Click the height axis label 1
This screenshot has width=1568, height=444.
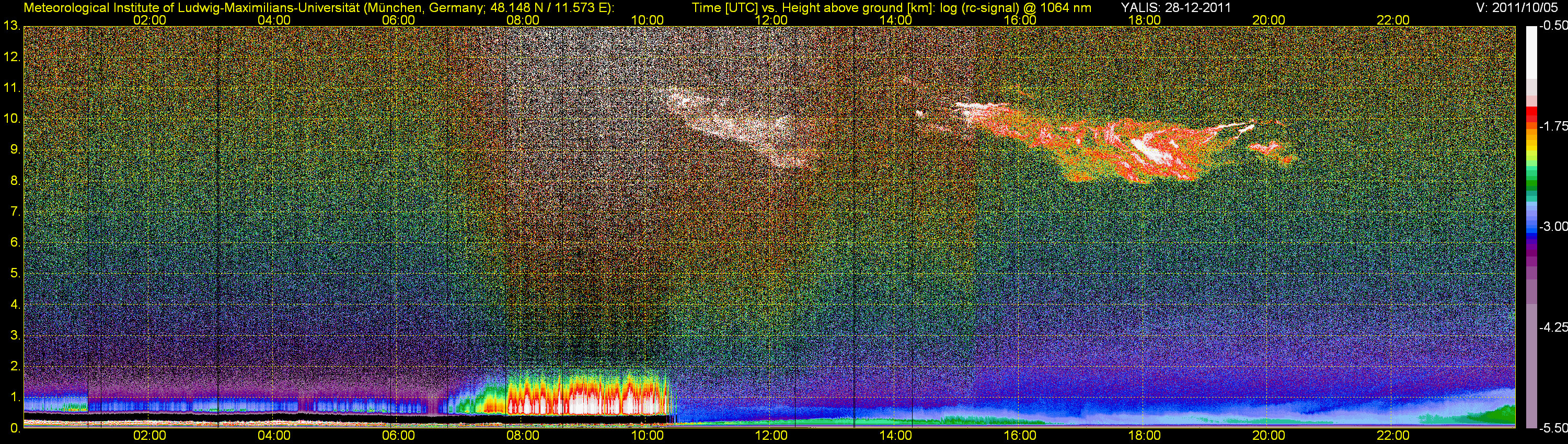(15, 397)
